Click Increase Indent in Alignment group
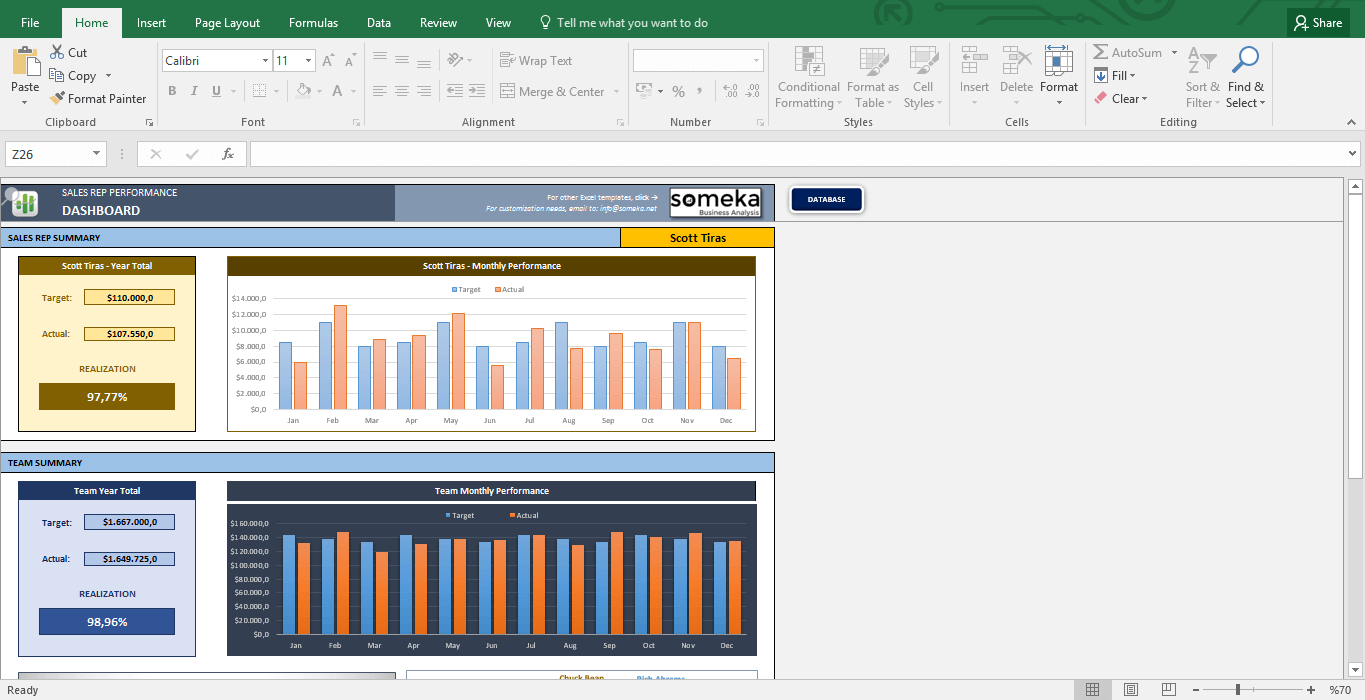The image size is (1365, 700). point(479,91)
